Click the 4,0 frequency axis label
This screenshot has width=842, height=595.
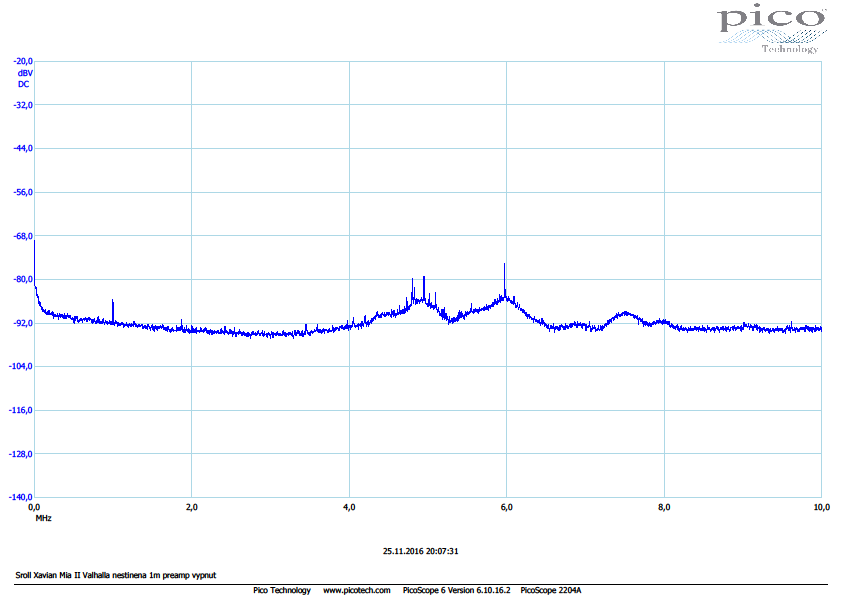[349, 507]
